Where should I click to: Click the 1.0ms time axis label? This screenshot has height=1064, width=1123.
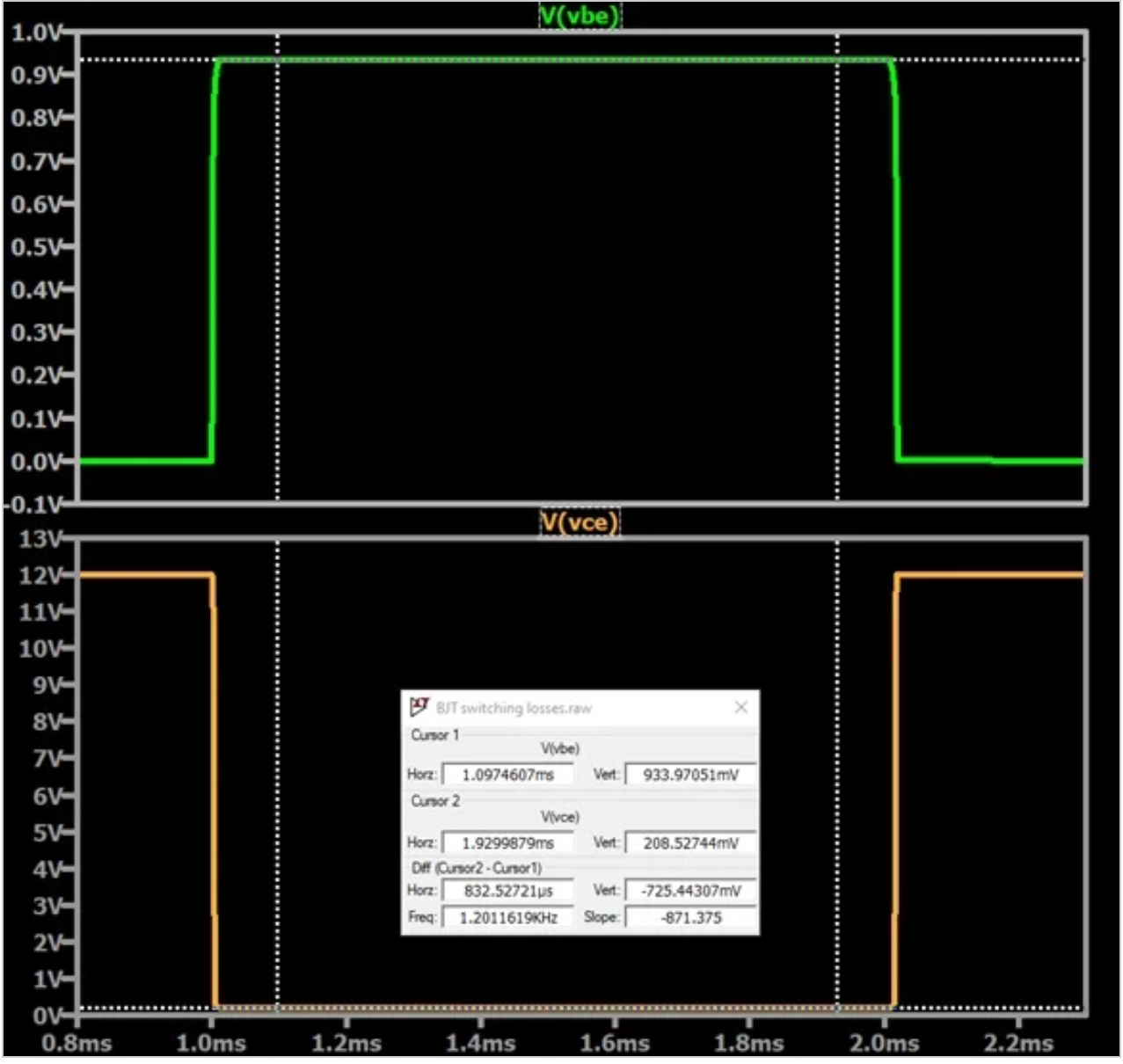(211, 1044)
